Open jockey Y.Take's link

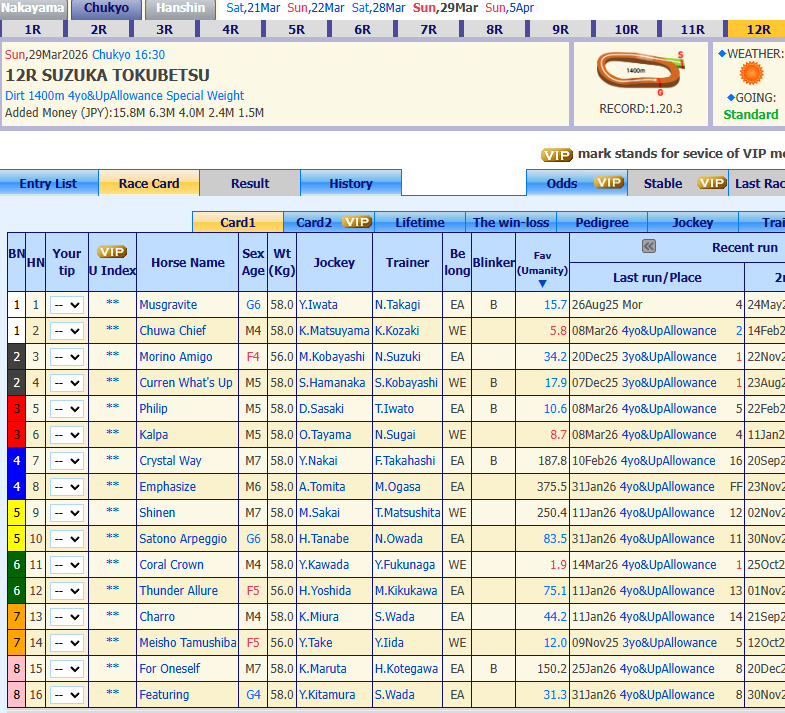(315, 643)
